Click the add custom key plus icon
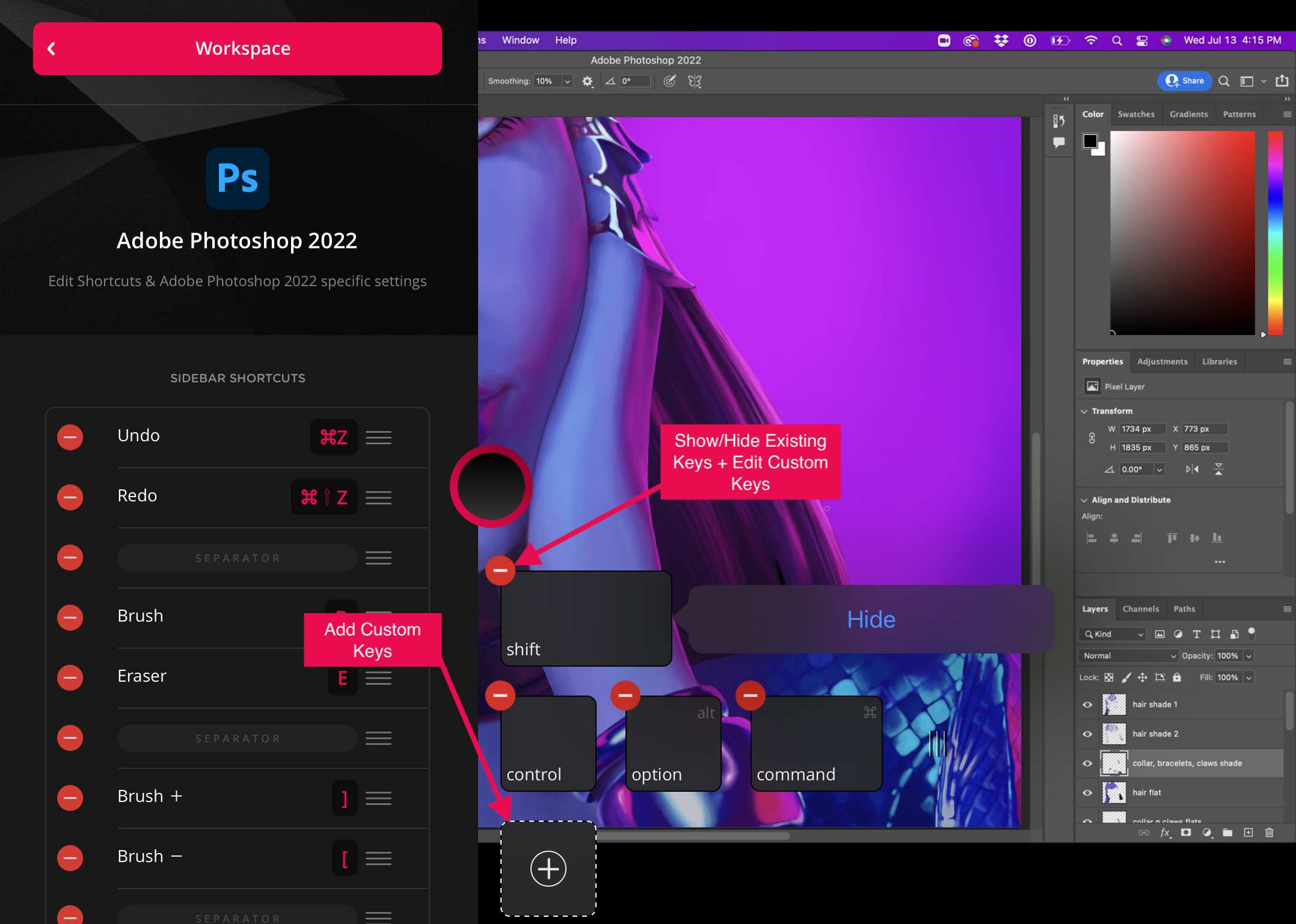The width and height of the screenshot is (1296, 924). (x=548, y=868)
